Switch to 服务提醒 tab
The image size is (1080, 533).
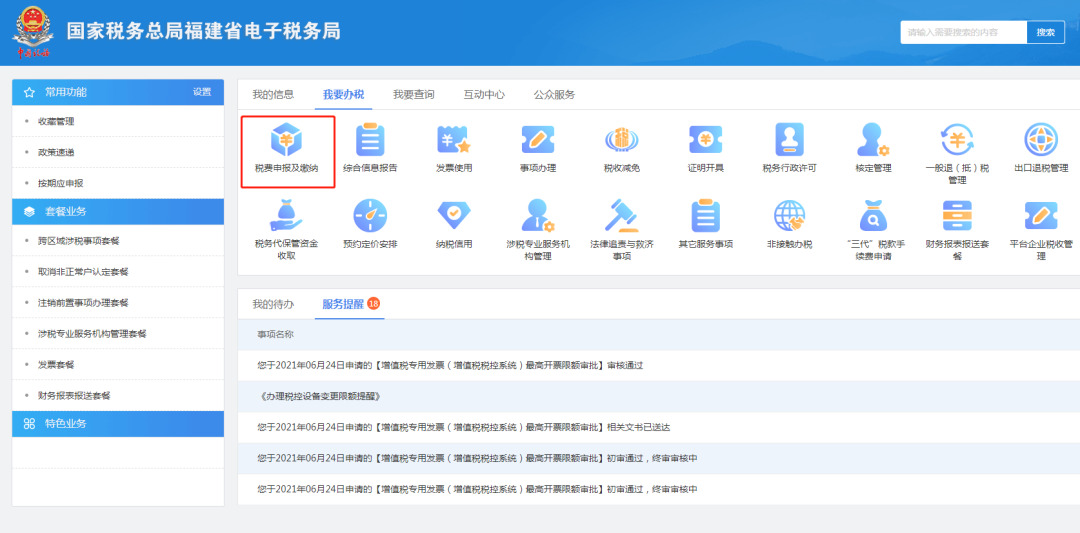343,304
